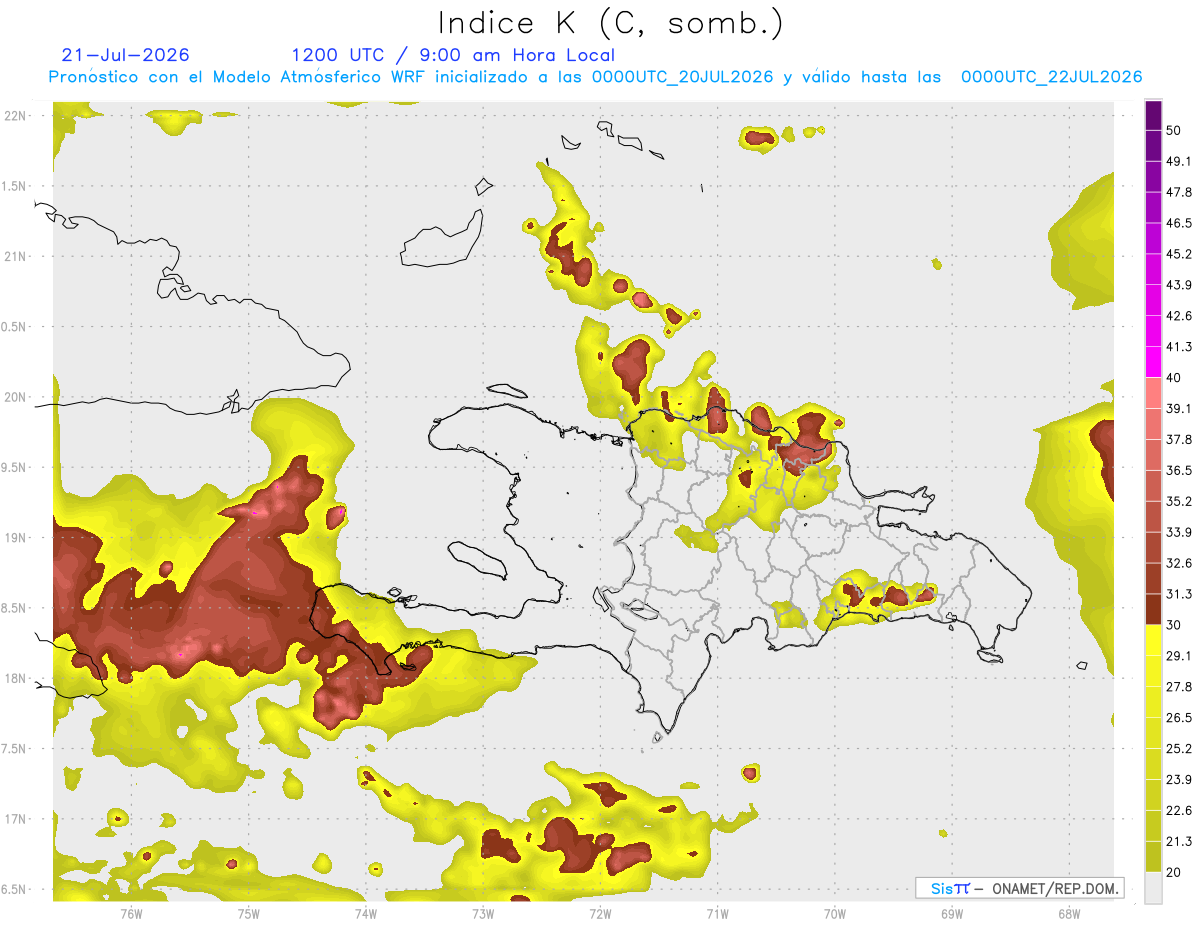
Task: Click longitude label '75W'
Action: 249,914
